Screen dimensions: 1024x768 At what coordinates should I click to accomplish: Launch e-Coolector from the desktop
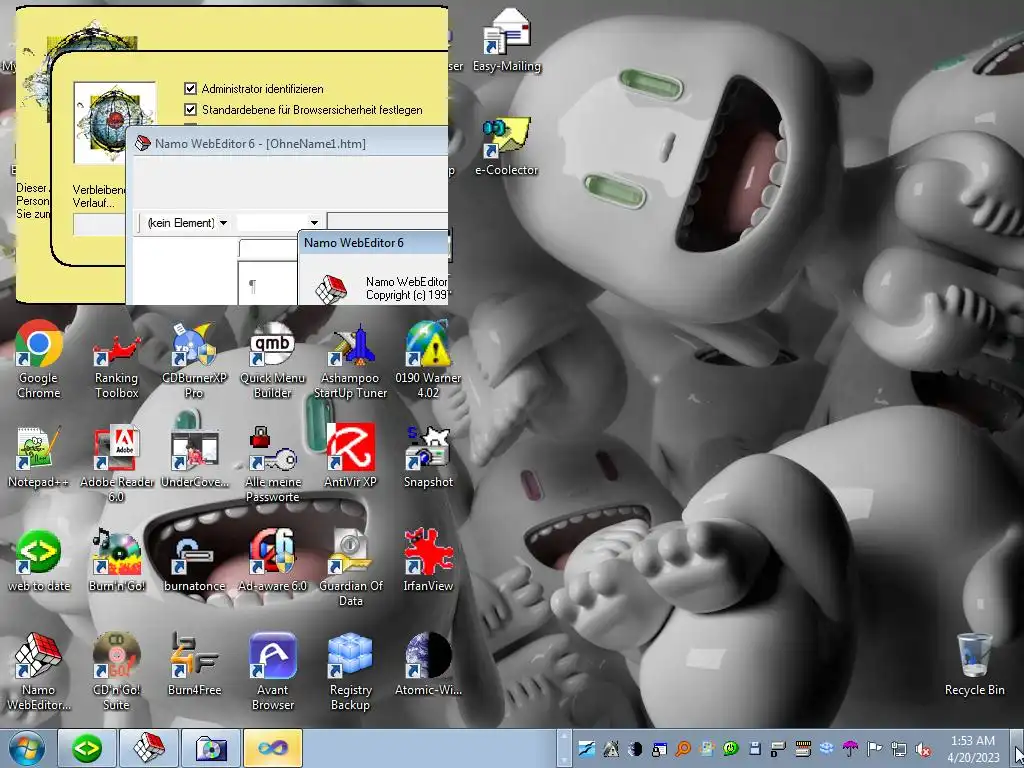[x=507, y=146]
